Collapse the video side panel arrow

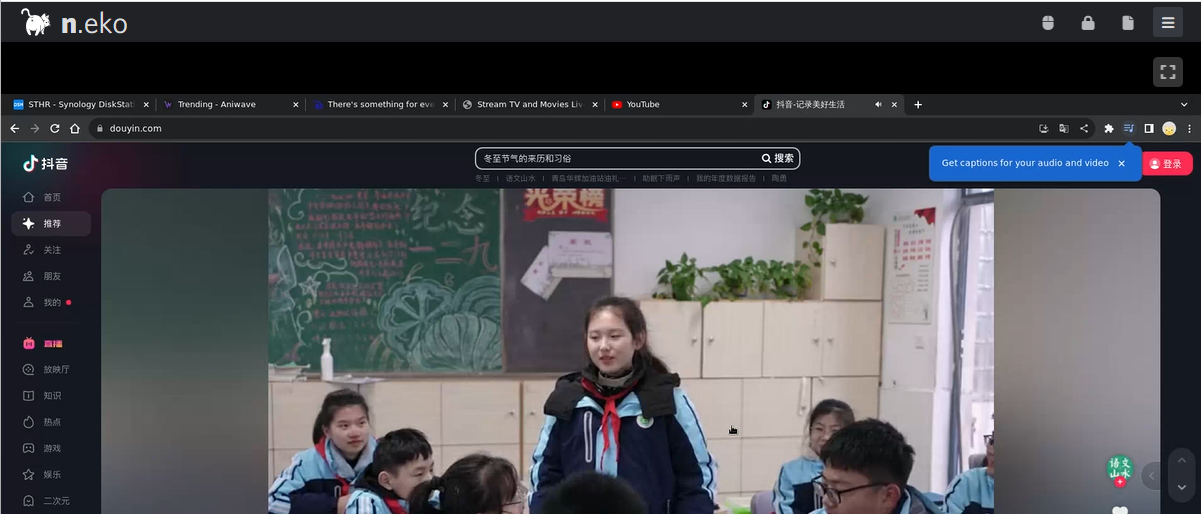[x=1151, y=476]
